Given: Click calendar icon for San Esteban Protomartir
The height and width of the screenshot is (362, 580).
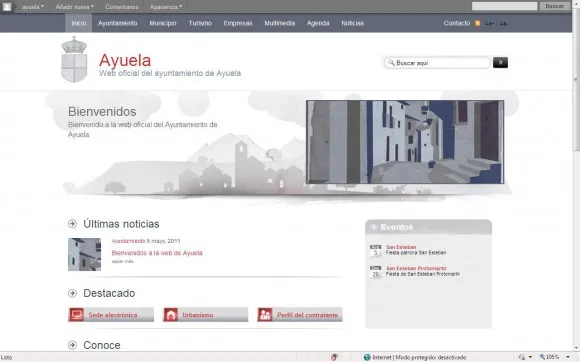Looking at the screenshot, I should click(x=375, y=272).
